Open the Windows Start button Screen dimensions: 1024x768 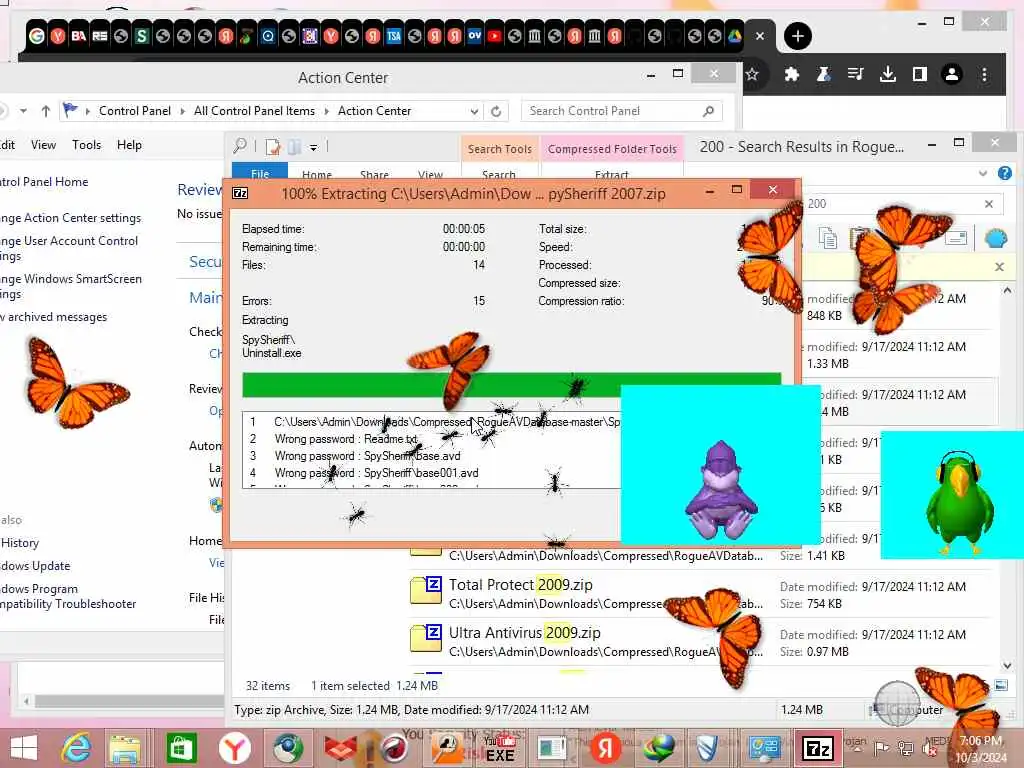tap(24, 748)
